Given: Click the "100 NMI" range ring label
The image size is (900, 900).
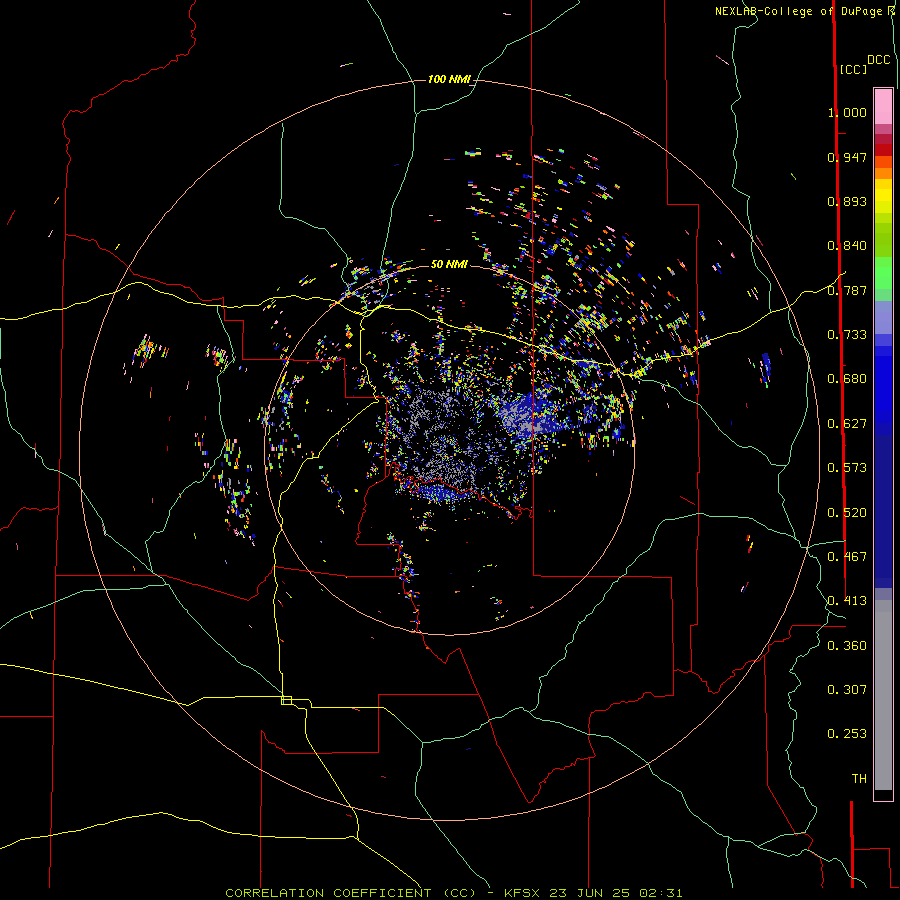Looking at the screenshot, I should coord(449,79).
